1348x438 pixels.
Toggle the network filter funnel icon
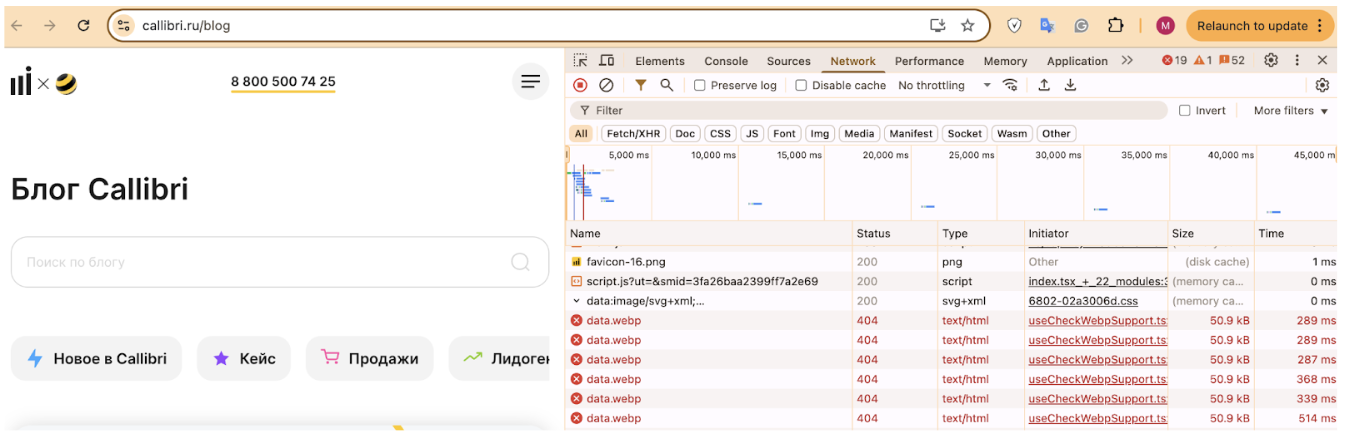[x=640, y=86]
